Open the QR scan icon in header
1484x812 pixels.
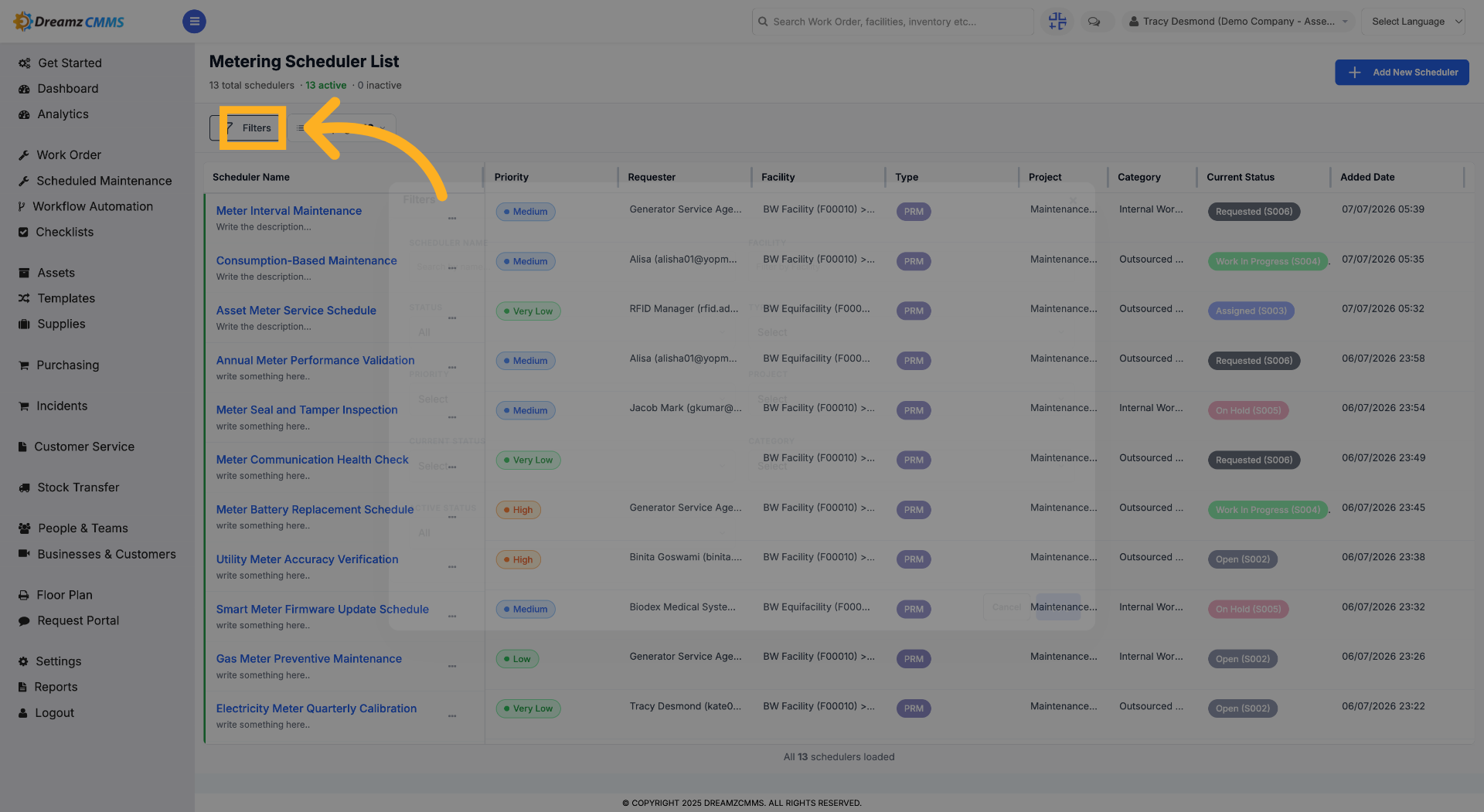[1057, 22]
